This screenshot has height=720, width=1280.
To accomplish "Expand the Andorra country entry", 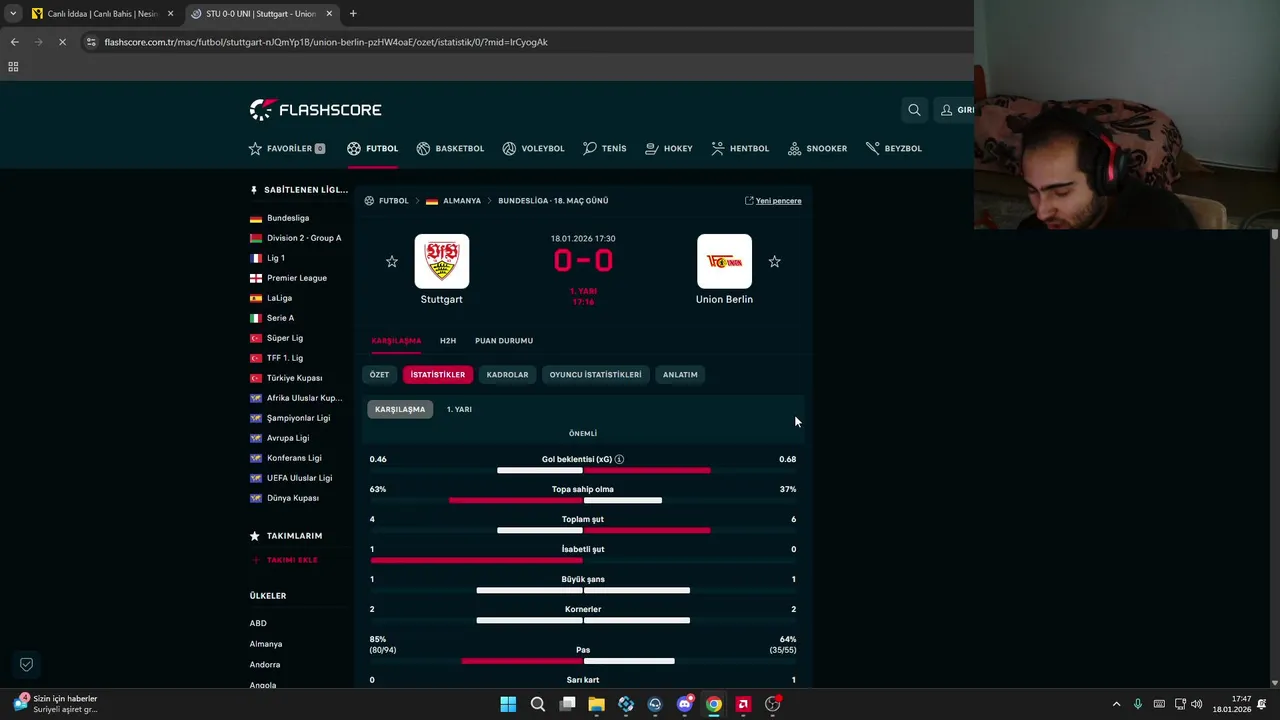I will point(265,665).
